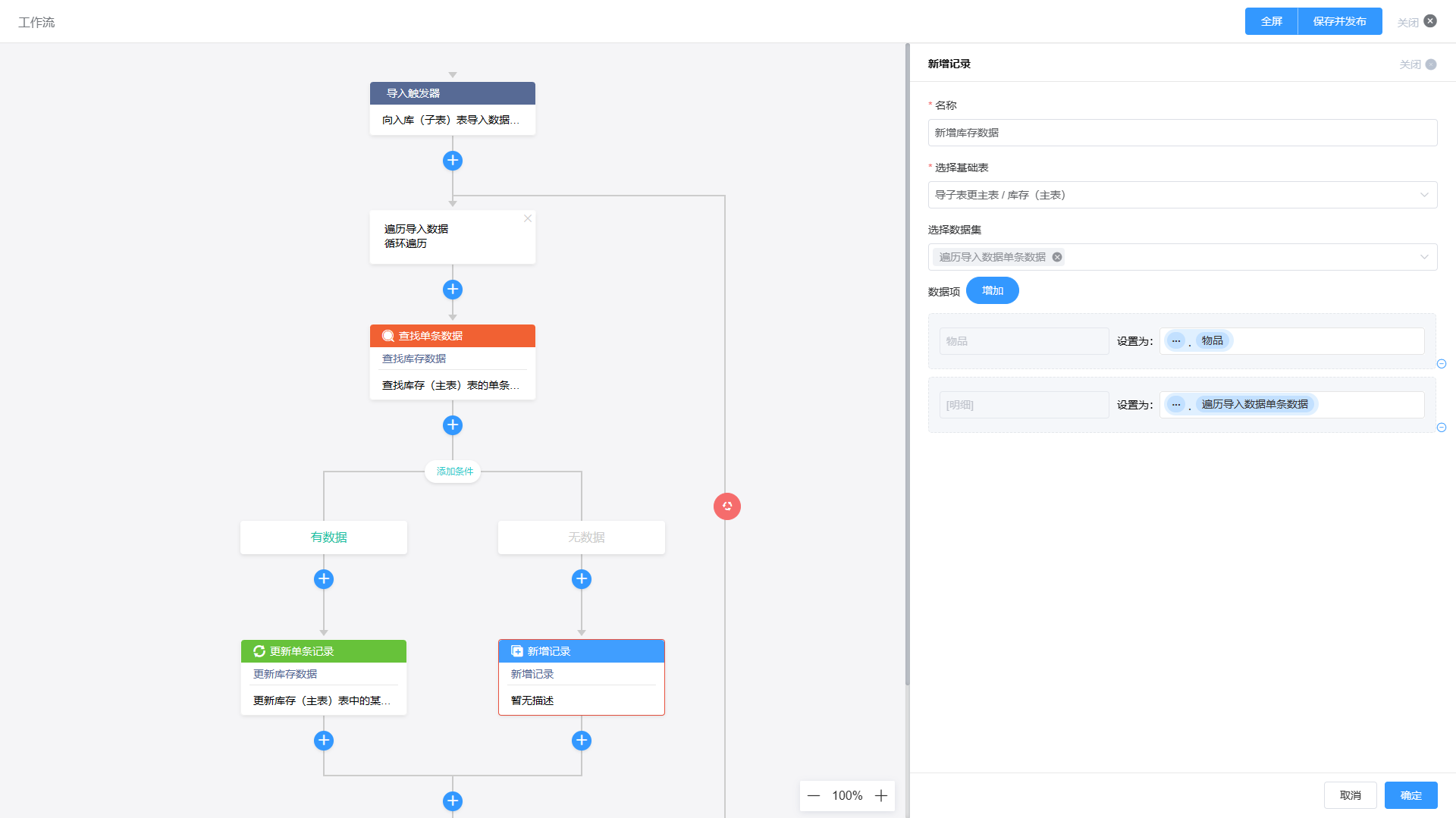Delete the 物品 data item row

(1442, 364)
